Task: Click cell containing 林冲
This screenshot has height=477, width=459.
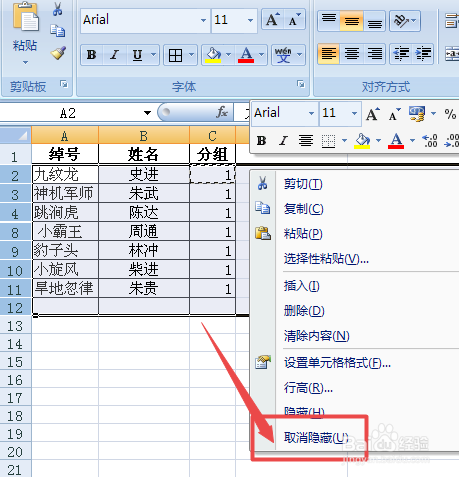Action: (x=144, y=251)
